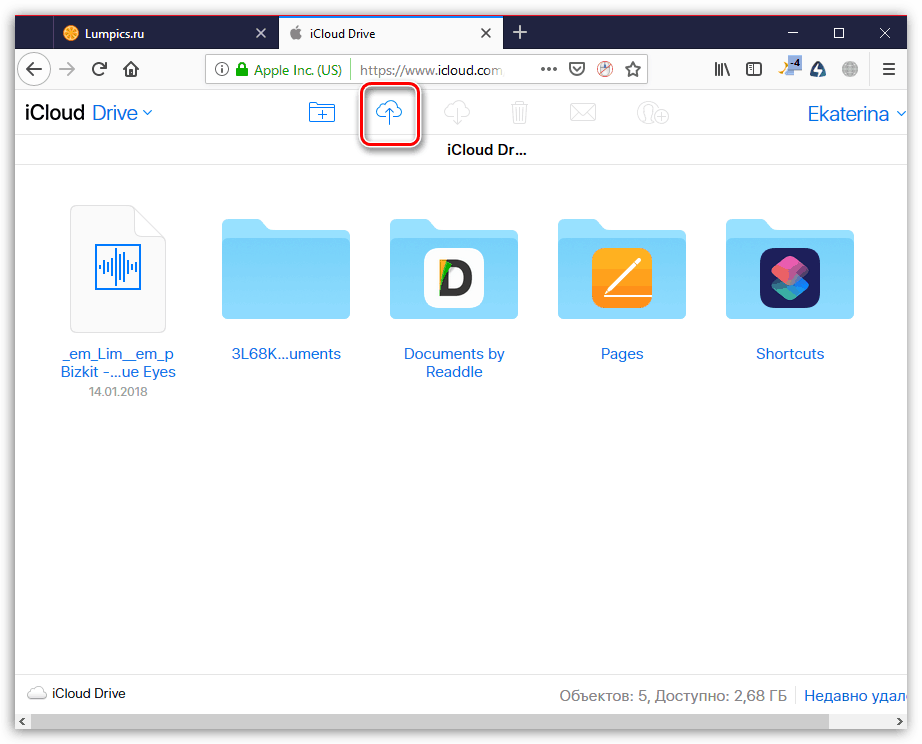Click the email envelope icon in the toolbar
922x744 pixels.
click(582, 112)
